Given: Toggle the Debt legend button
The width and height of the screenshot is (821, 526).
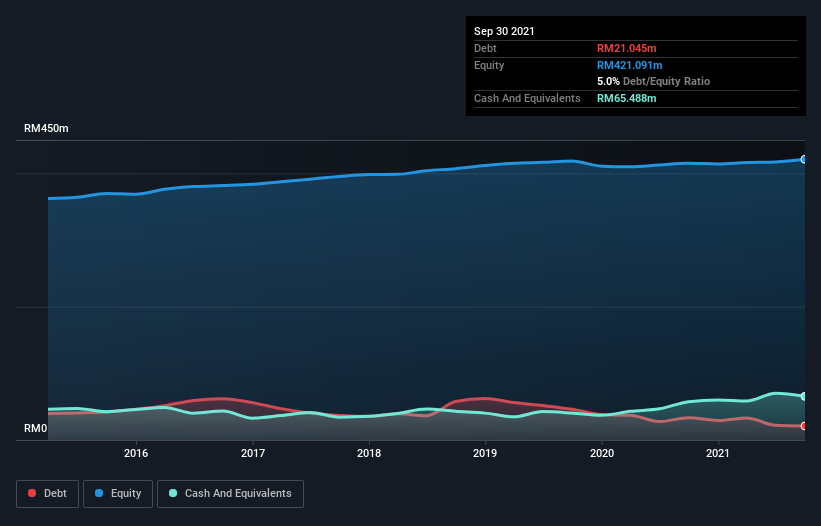Looking at the screenshot, I should pyautogui.click(x=48, y=494).
